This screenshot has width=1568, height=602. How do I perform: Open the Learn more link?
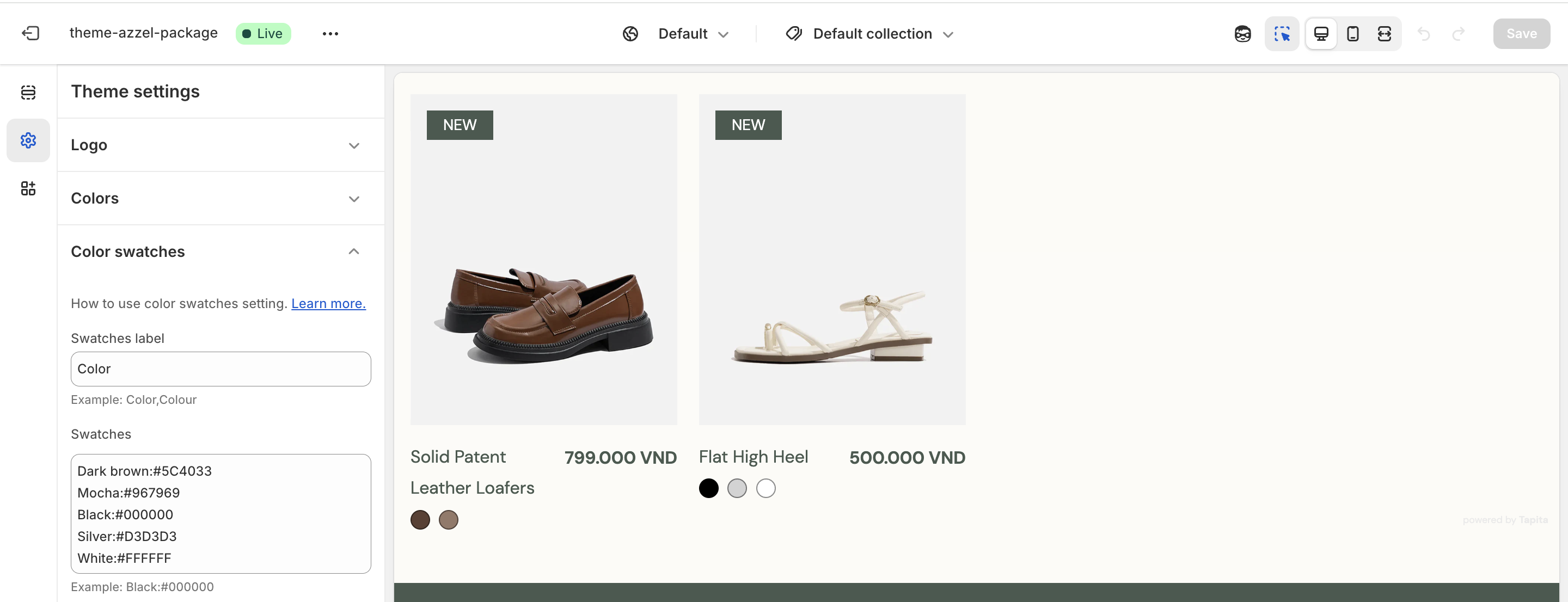pyautogui.click(x=328, y=303)
